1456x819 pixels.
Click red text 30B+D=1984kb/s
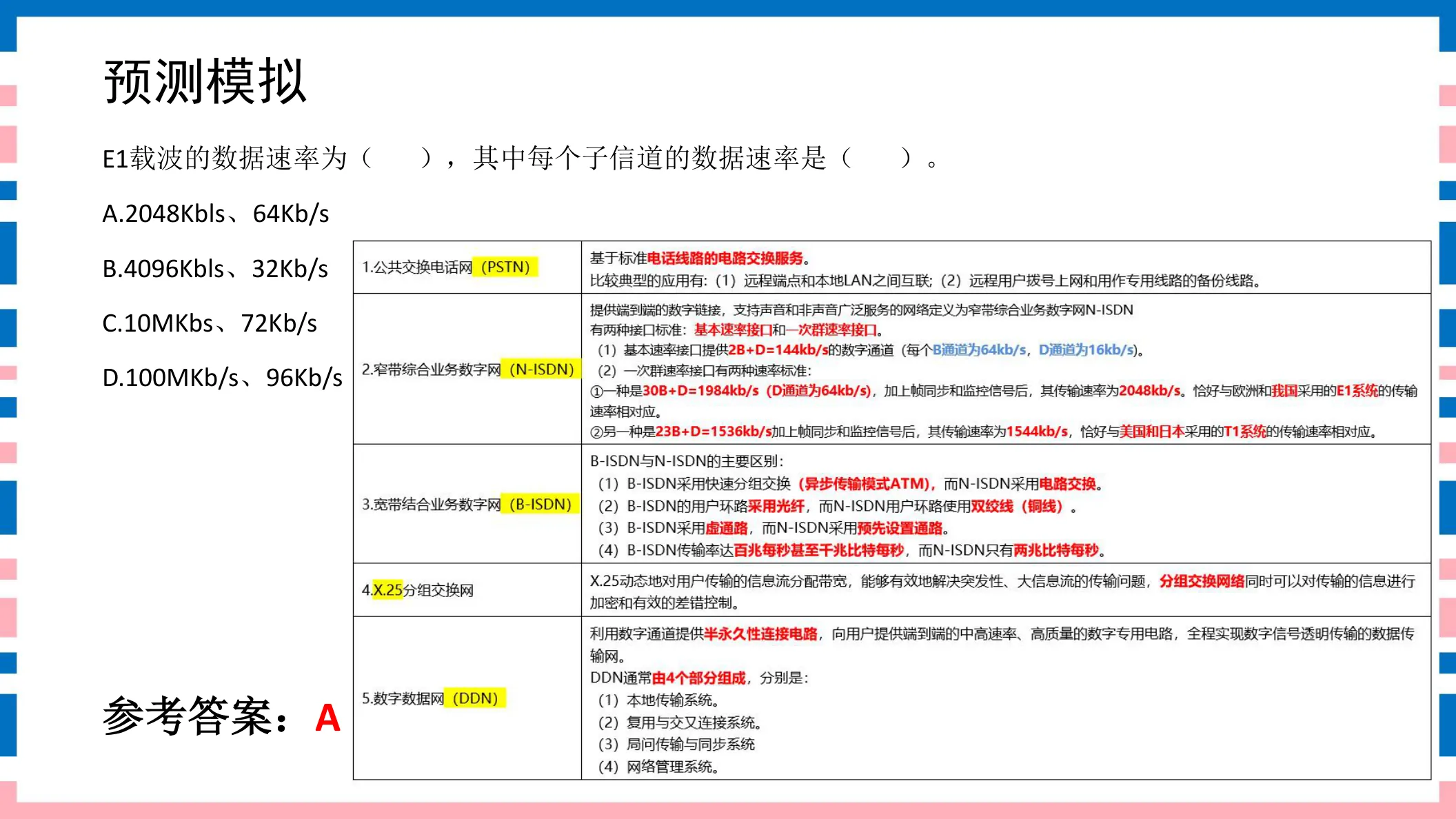(x=700, y=391)
